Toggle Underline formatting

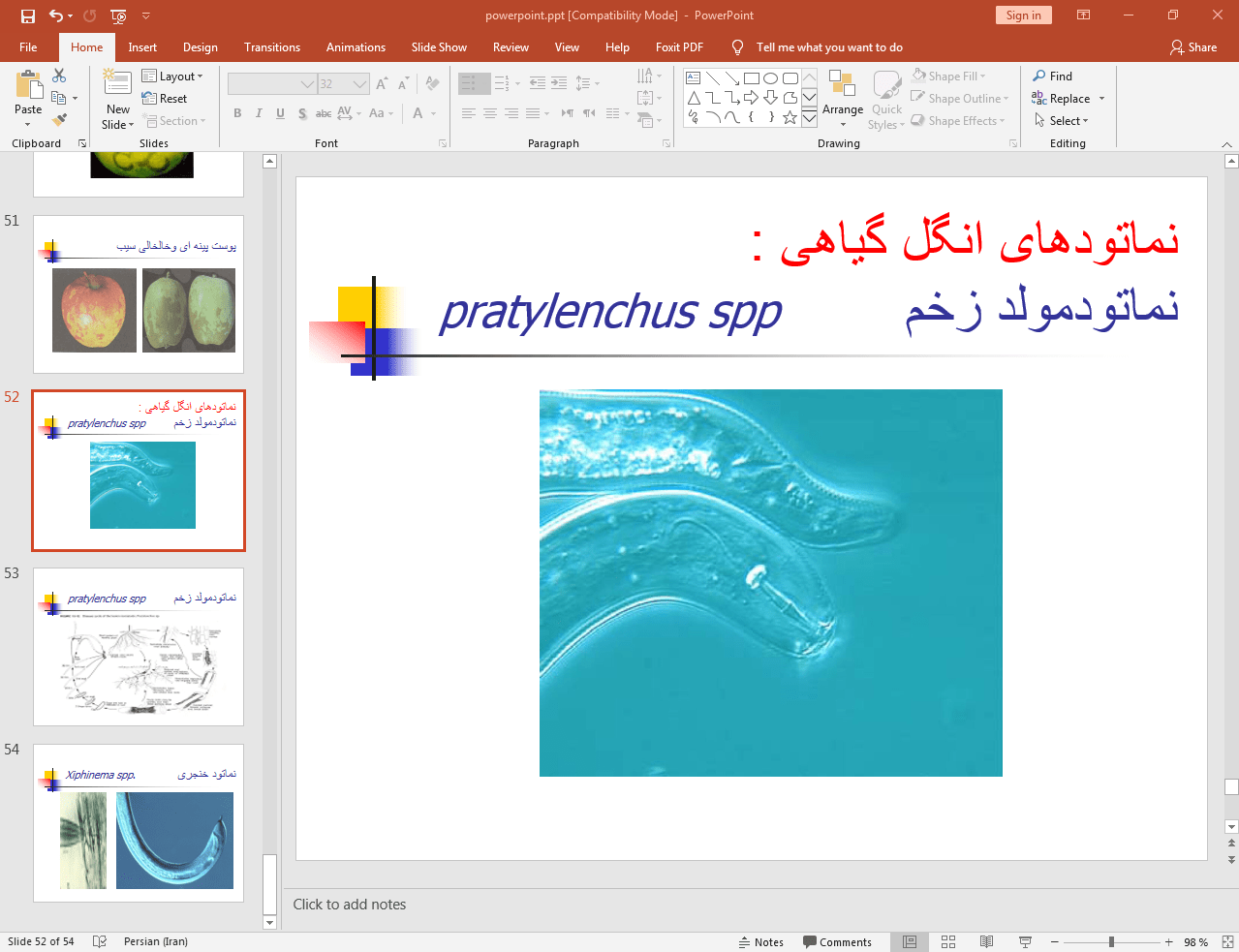[x=280, y=113]
